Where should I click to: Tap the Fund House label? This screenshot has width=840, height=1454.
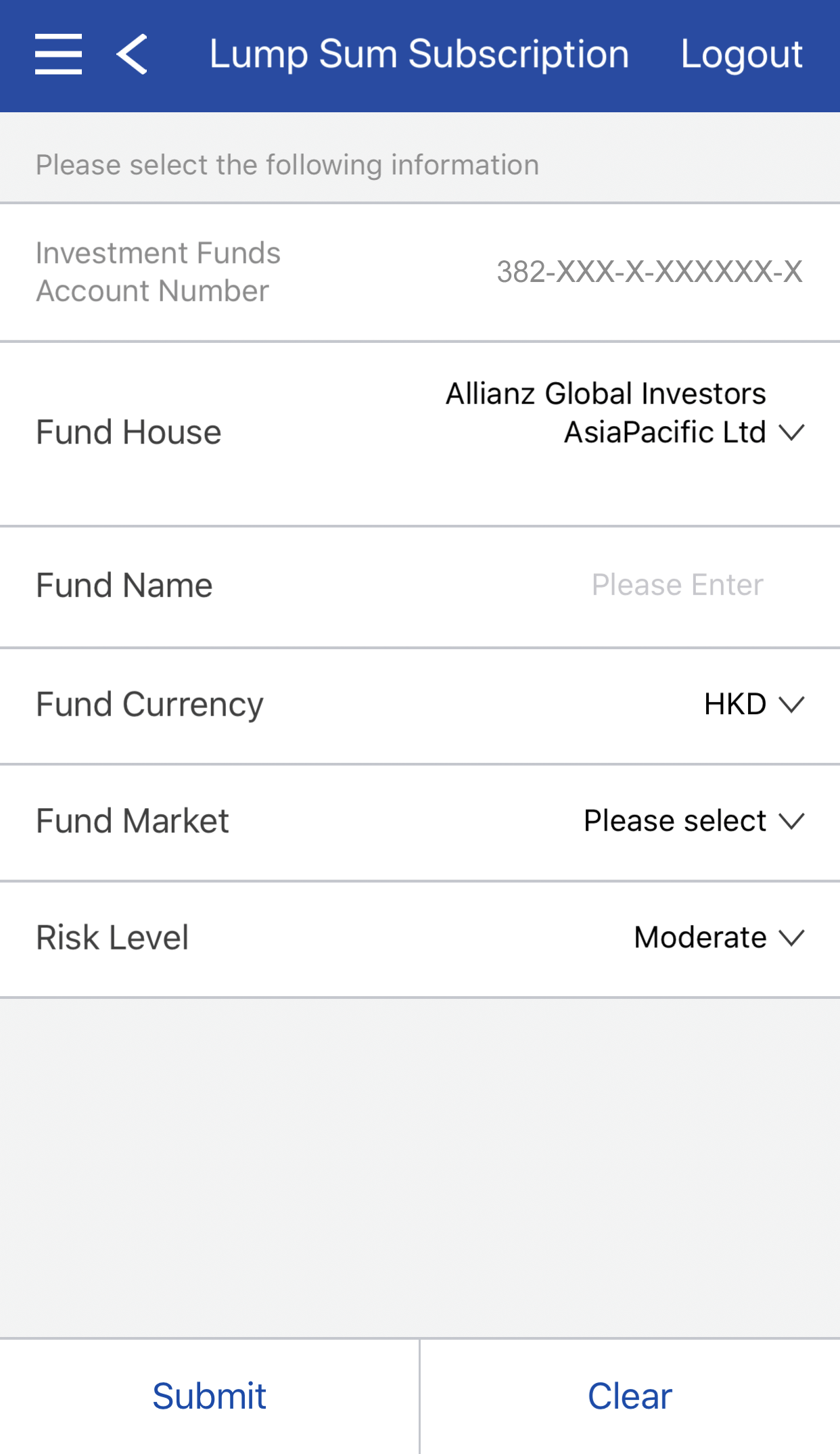point(129,432)
